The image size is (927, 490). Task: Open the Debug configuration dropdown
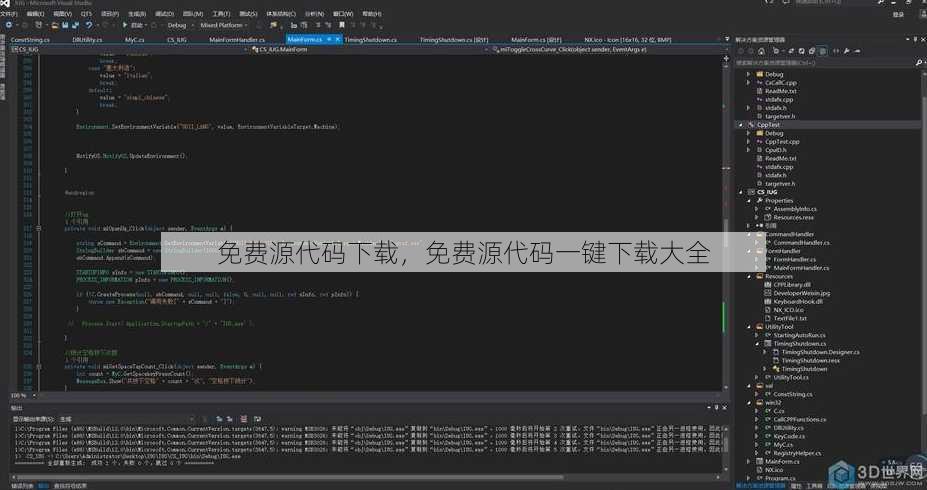click(178, 25)
